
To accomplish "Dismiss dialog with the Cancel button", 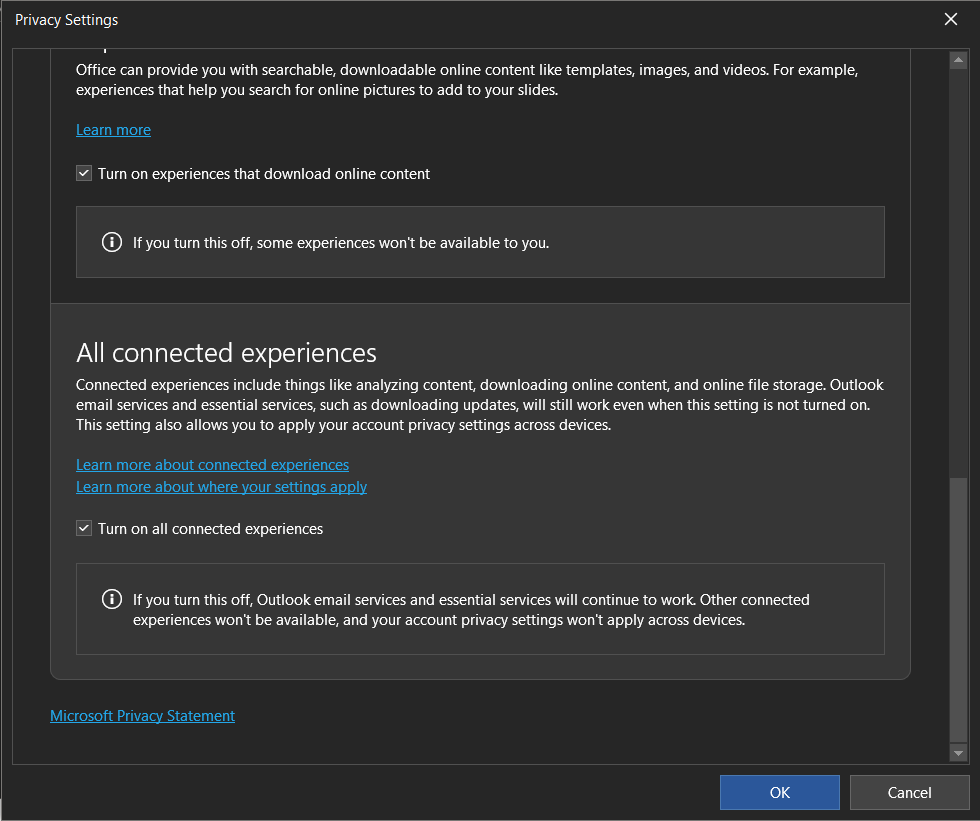I will [x=909, y=792].
